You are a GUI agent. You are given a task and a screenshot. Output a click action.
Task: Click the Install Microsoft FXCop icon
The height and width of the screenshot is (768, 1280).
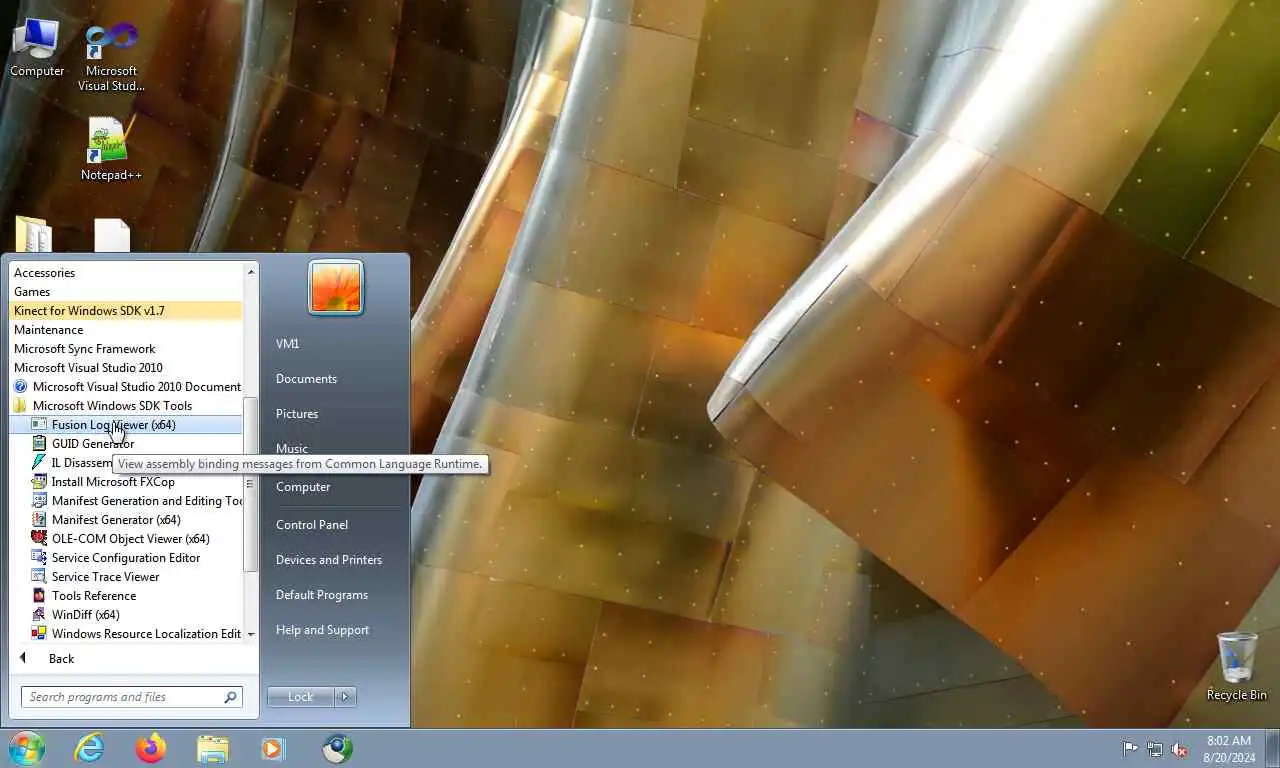(x=39, y=482)
